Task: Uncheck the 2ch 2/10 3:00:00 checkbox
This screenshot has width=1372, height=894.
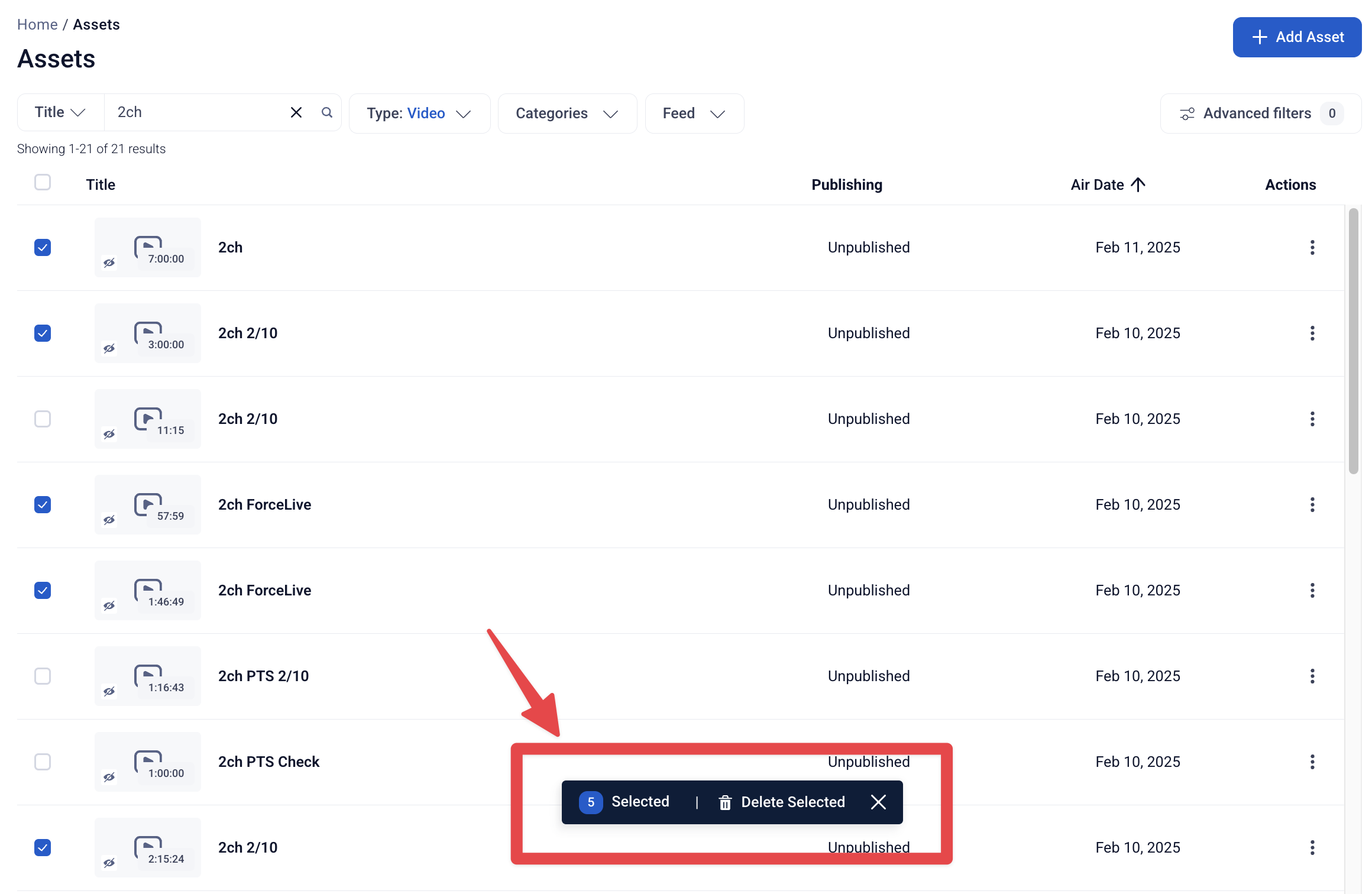Action: [43, 333]
